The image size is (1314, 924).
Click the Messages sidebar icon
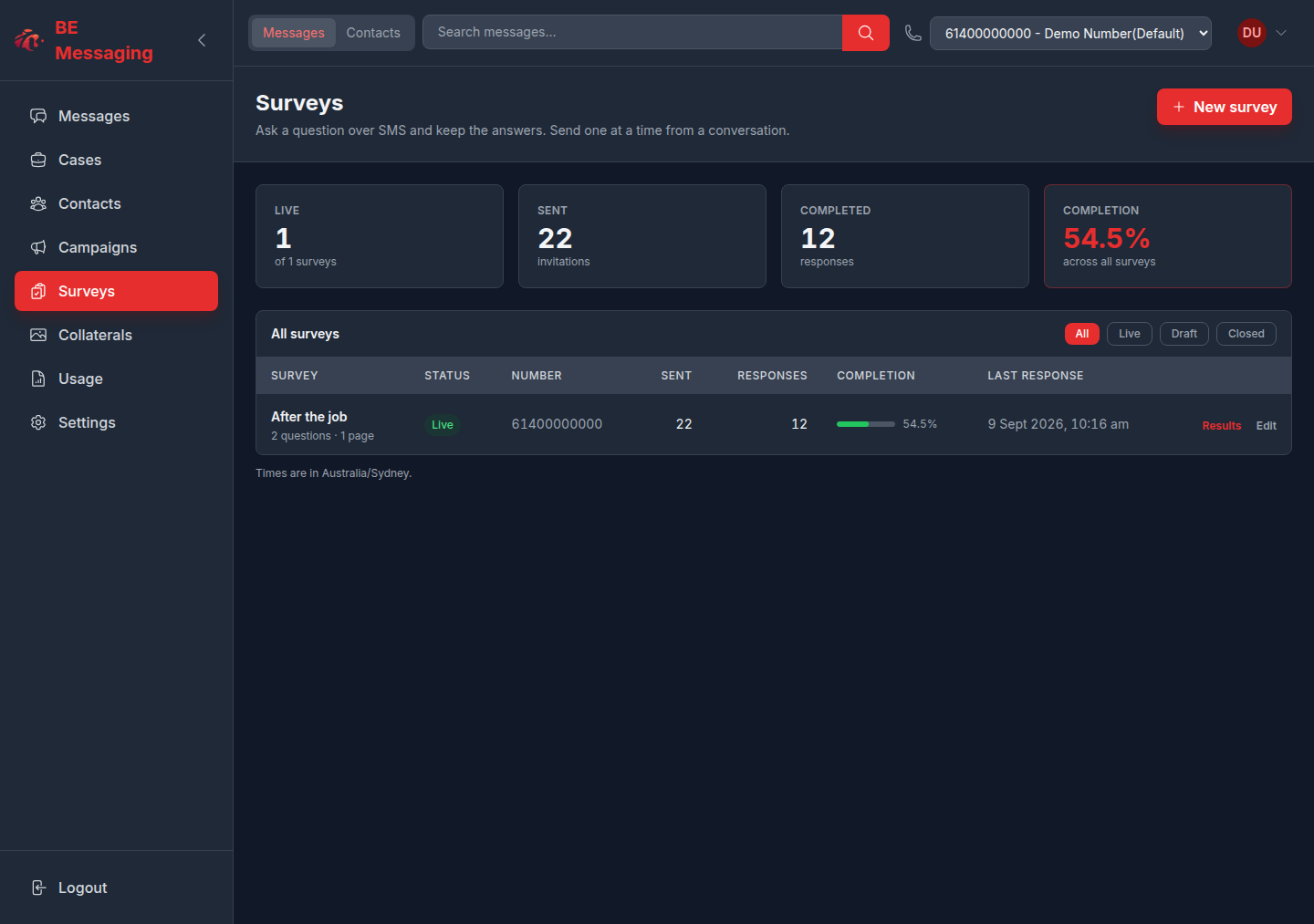point(38,116)
